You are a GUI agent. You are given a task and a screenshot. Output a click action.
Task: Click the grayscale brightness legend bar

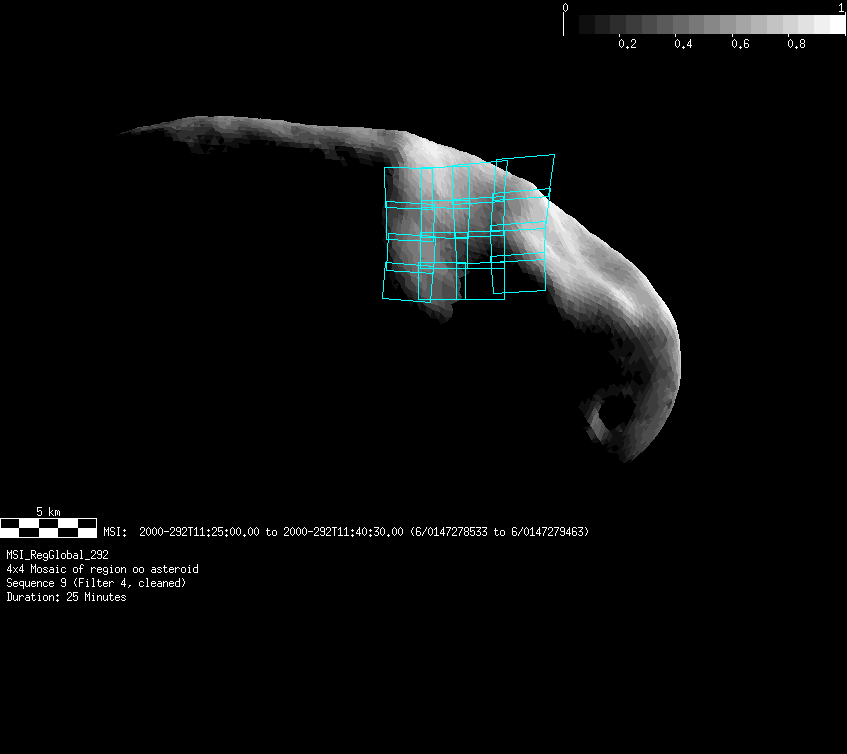(704, 24)
